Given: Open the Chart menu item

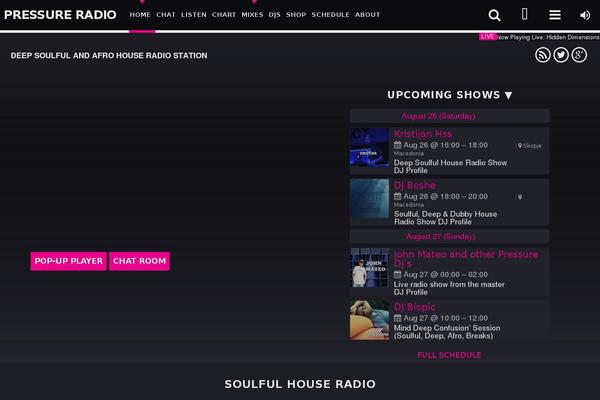Looking at the screenshot, I should click(224, 15).
